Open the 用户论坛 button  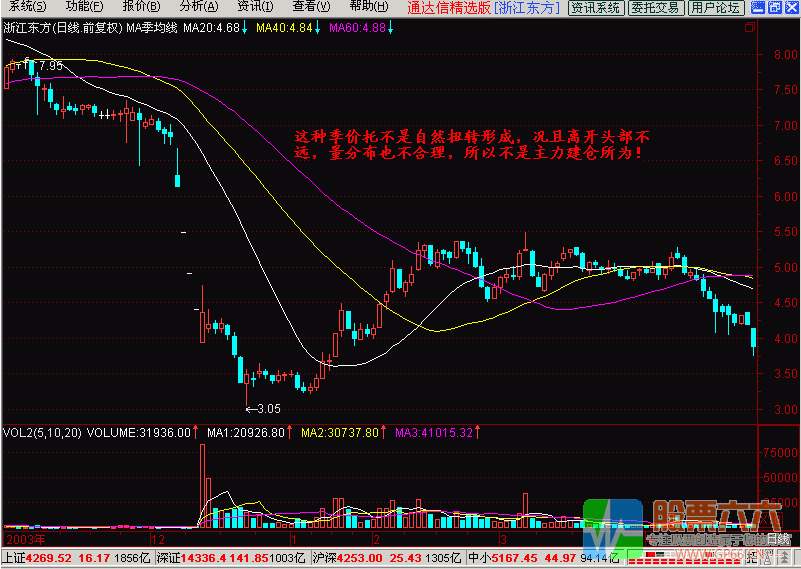click(716, 8)
